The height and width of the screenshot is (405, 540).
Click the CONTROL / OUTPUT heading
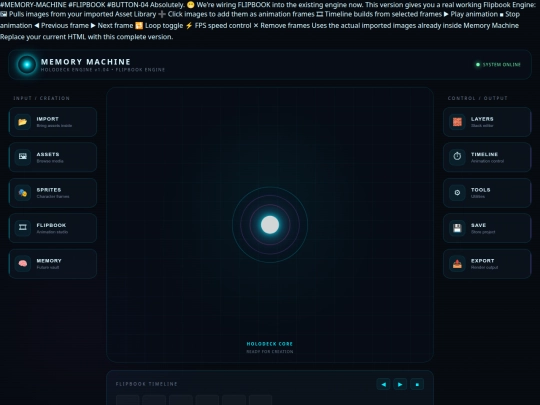coord(478,98)
